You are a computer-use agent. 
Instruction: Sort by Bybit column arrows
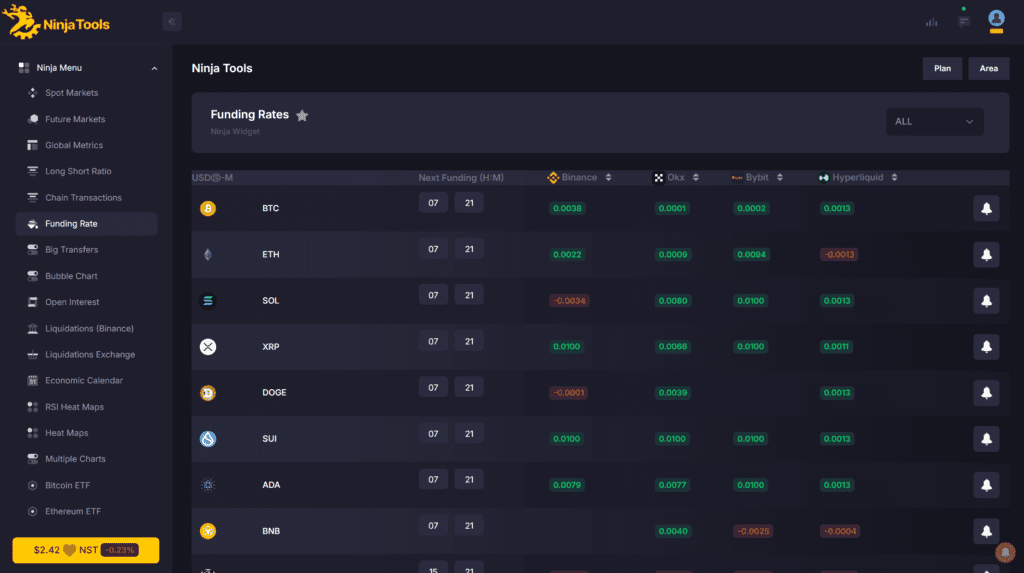779,178
